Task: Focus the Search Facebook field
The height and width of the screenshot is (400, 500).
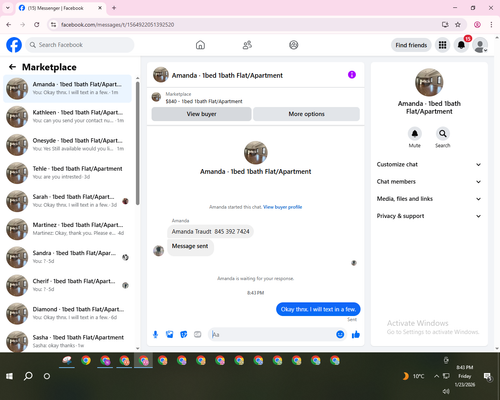Action: (80, 45)
